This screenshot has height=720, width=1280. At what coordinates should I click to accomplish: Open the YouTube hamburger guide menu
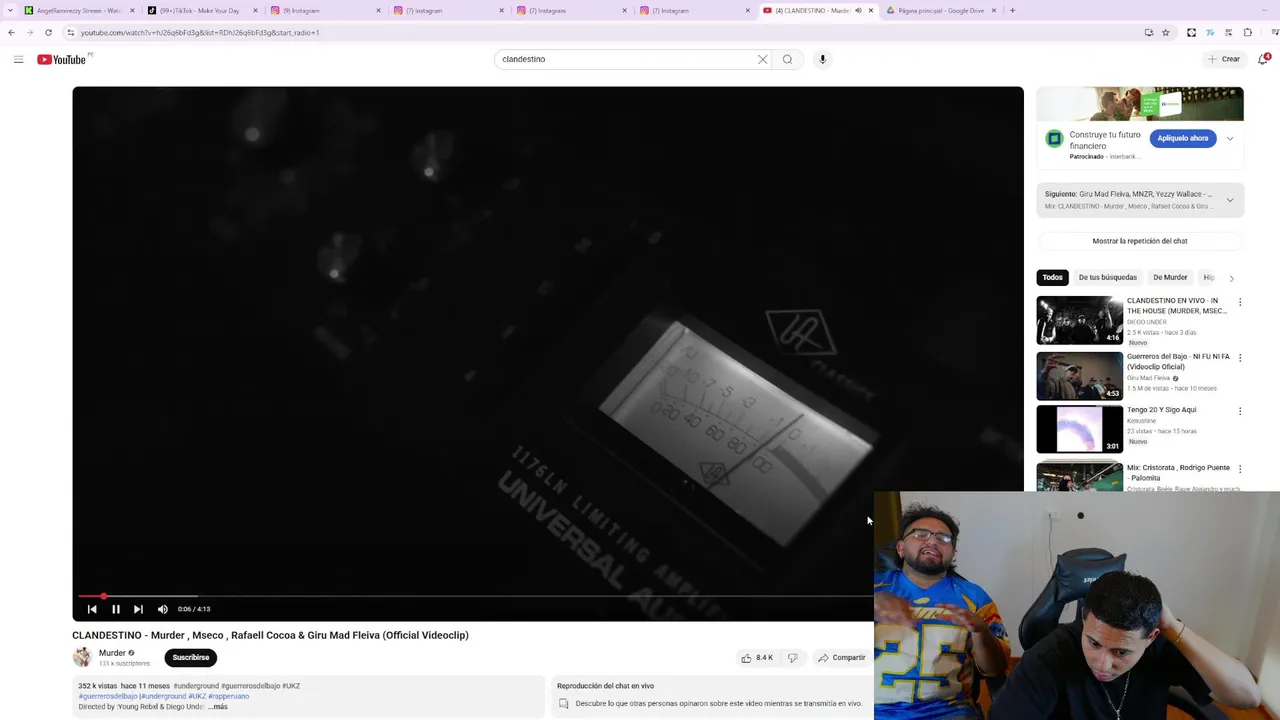(x=18, y=59)
